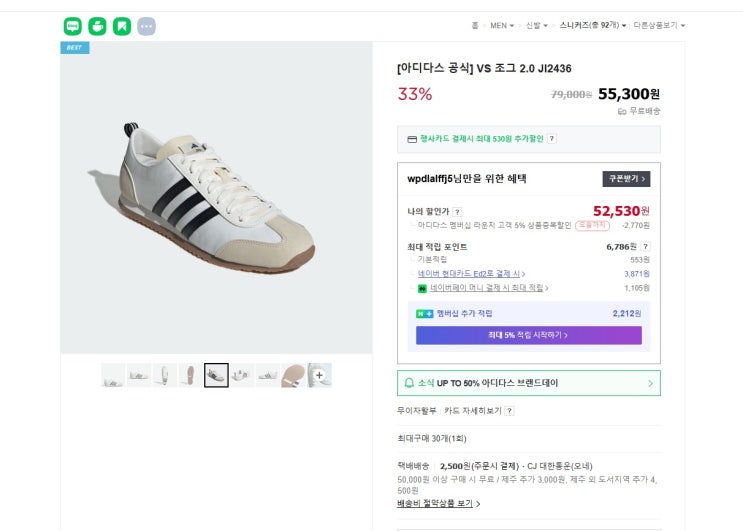Click the plus icon on the last thumbnail
The width and height of the screenshot is (743, 531).
tap(320, 375)
